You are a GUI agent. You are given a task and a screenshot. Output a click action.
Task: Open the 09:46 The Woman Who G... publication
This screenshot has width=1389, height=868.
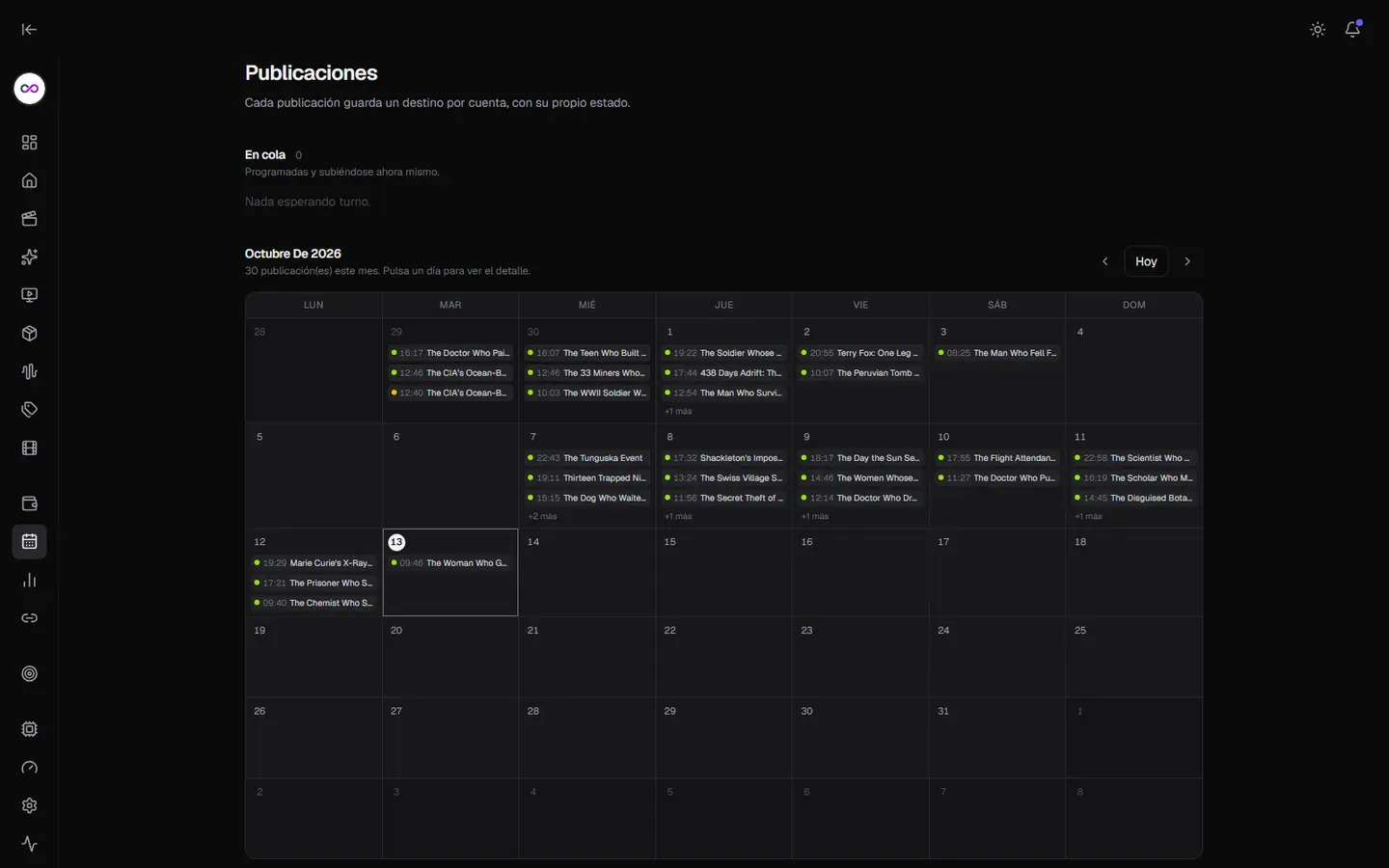[x=450, y=563]
